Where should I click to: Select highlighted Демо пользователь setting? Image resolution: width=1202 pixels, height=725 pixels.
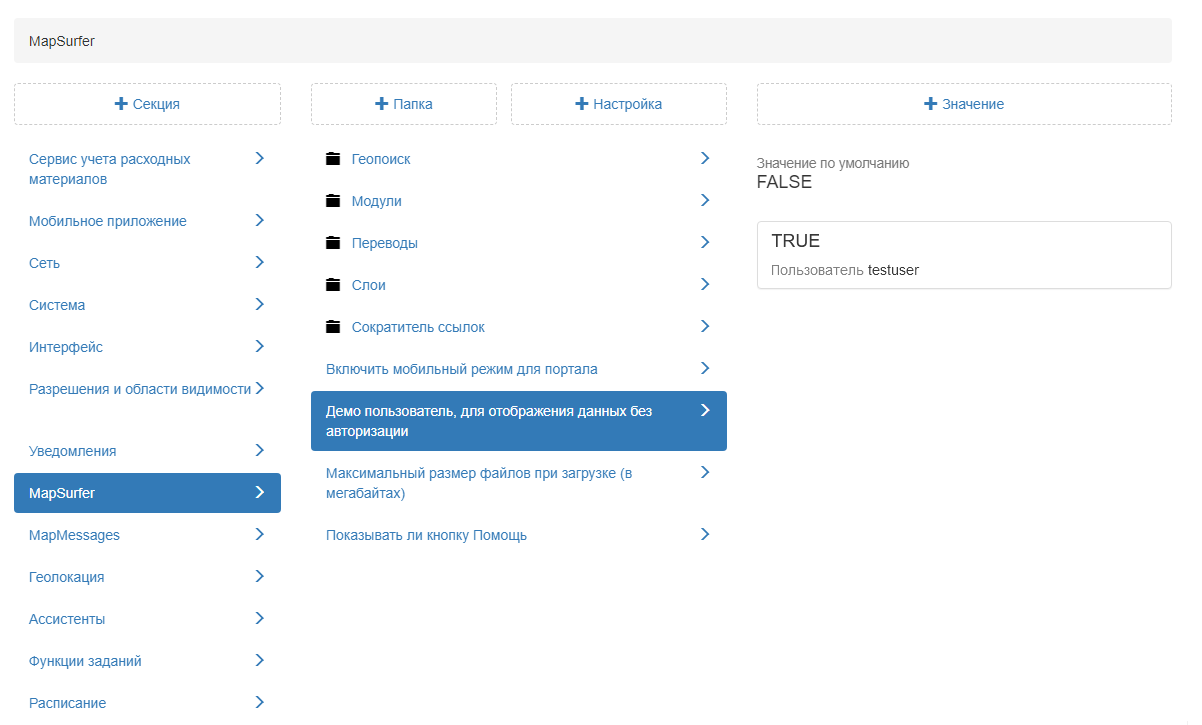pos(519,421)
